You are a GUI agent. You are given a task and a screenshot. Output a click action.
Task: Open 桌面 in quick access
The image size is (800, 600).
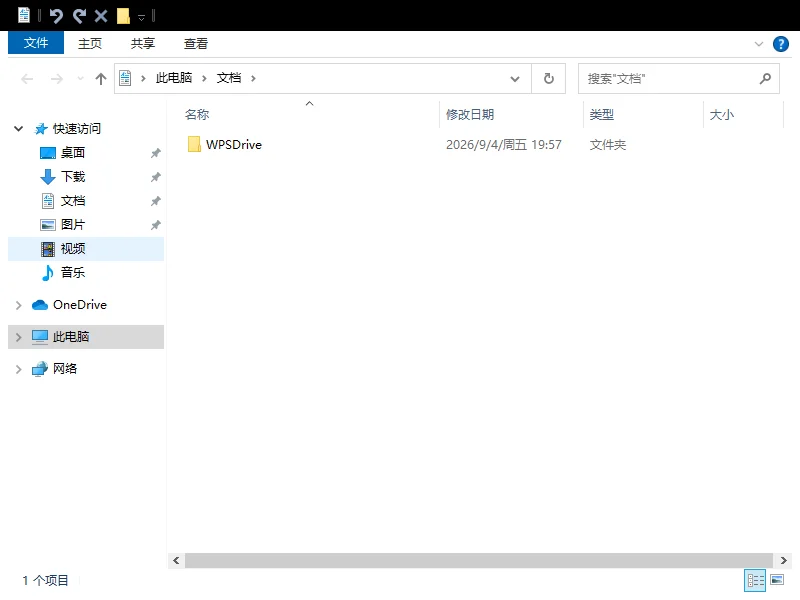coord(72,153)
